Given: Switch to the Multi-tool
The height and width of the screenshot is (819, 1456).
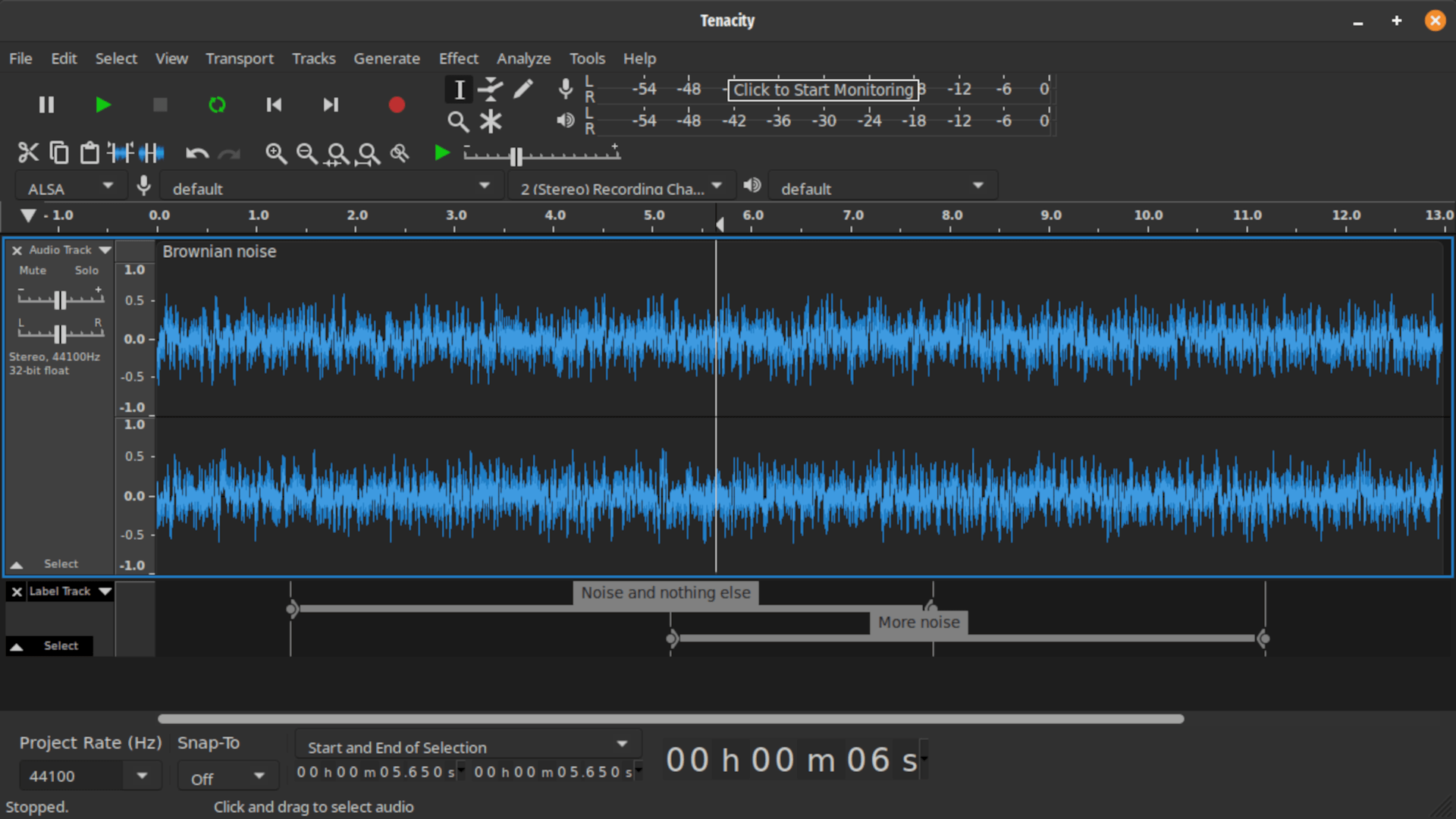Looking at the screenshot, I should coord(491,121).
